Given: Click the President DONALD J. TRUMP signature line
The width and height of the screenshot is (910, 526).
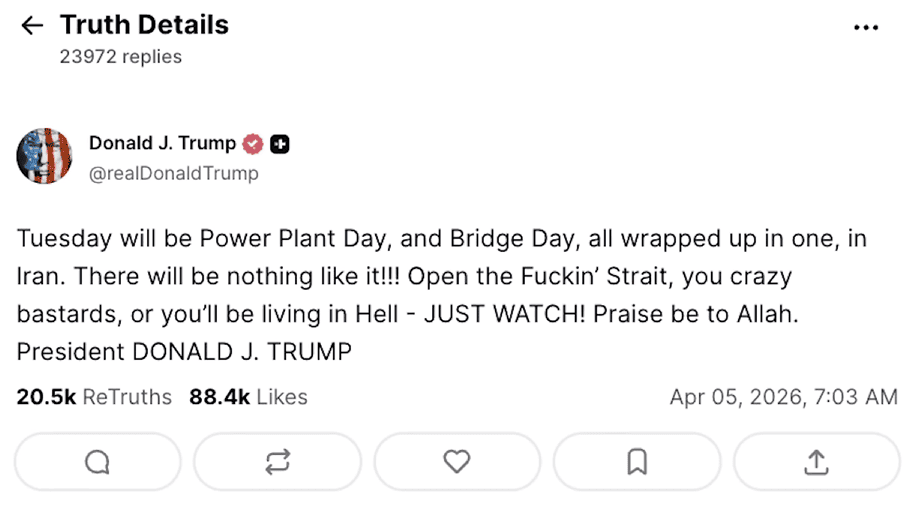Looking at the screenshot, I should 184,352.
